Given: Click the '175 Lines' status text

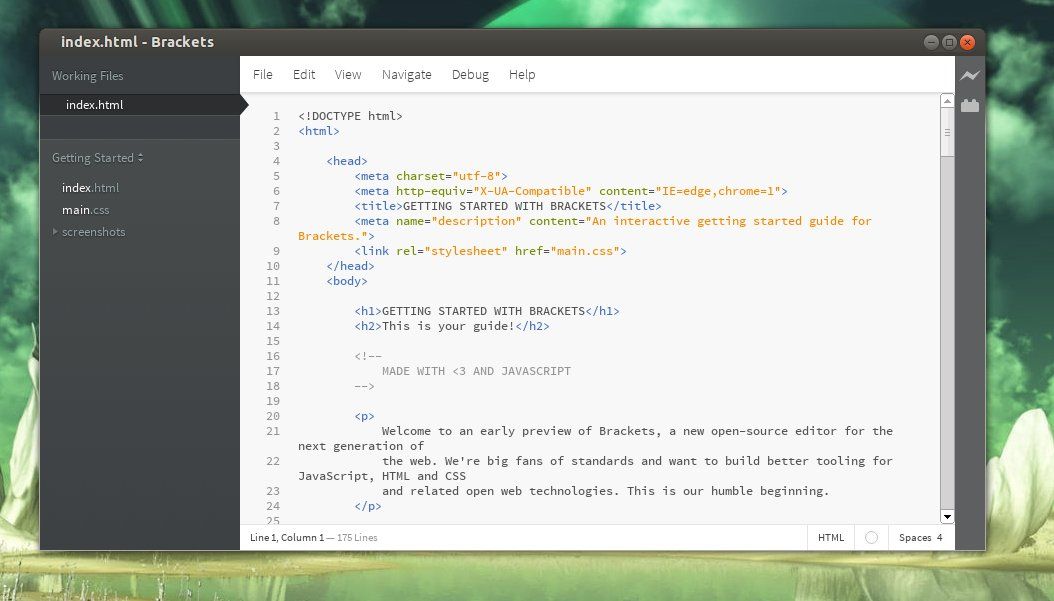Looking at the screenshot, I should tap(357, 537).
